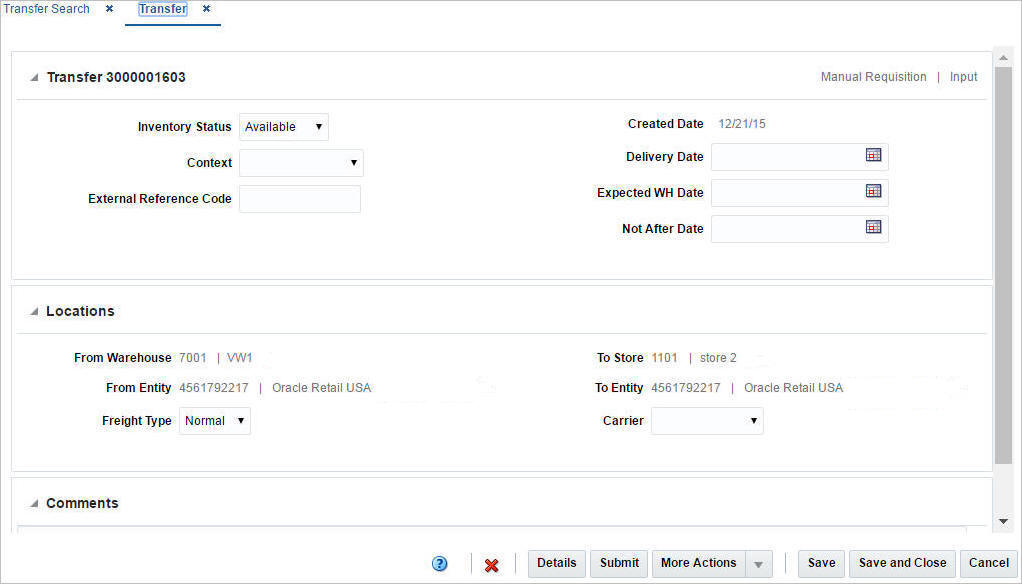Click the help question mark icon
Image resolution: width=1022 pixels, height=584 pixels.
439,563
